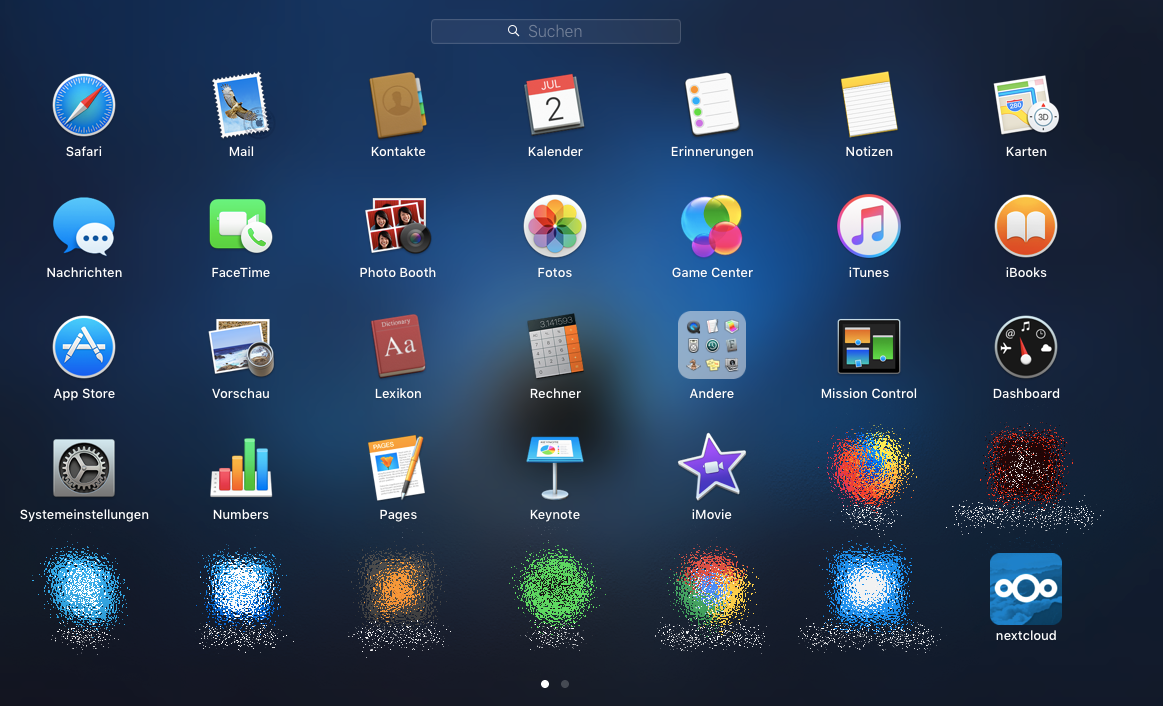The height and width of the screenshot is (706, 1163).
Task: Open the Notizen app
Action: coord(869,105)
